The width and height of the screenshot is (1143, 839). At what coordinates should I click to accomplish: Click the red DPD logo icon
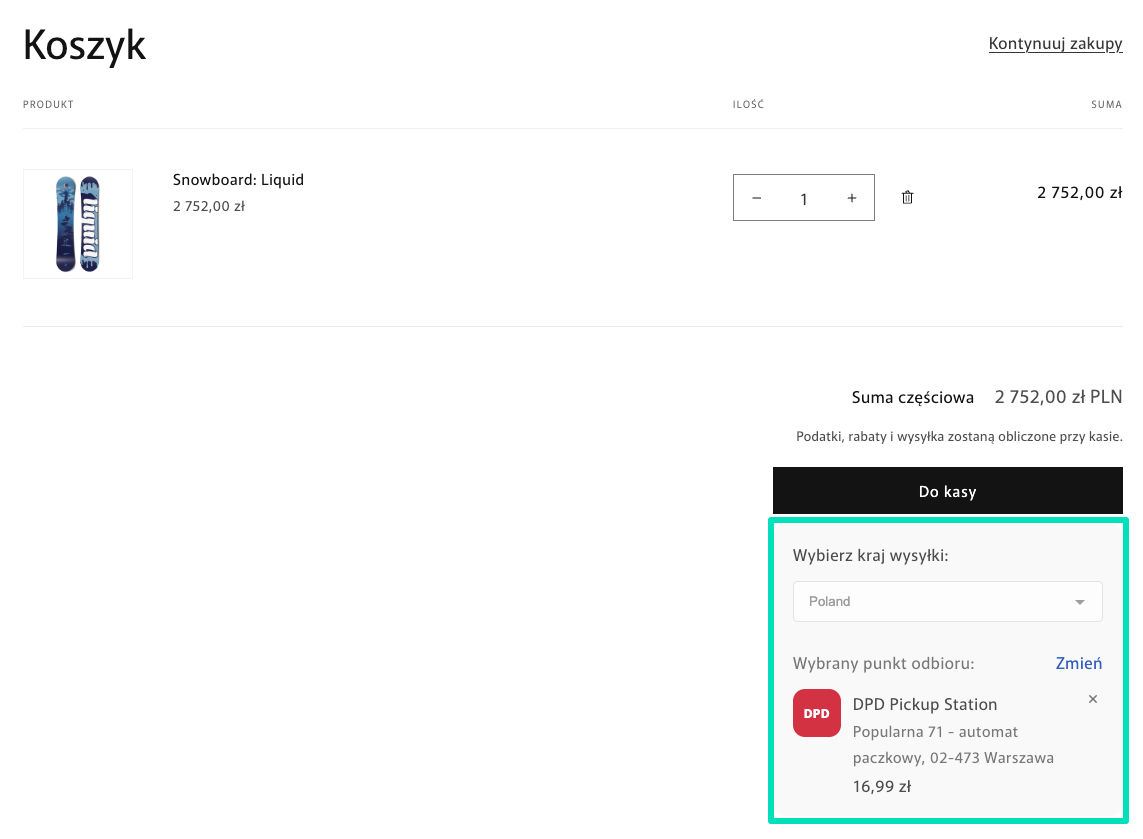816,713
